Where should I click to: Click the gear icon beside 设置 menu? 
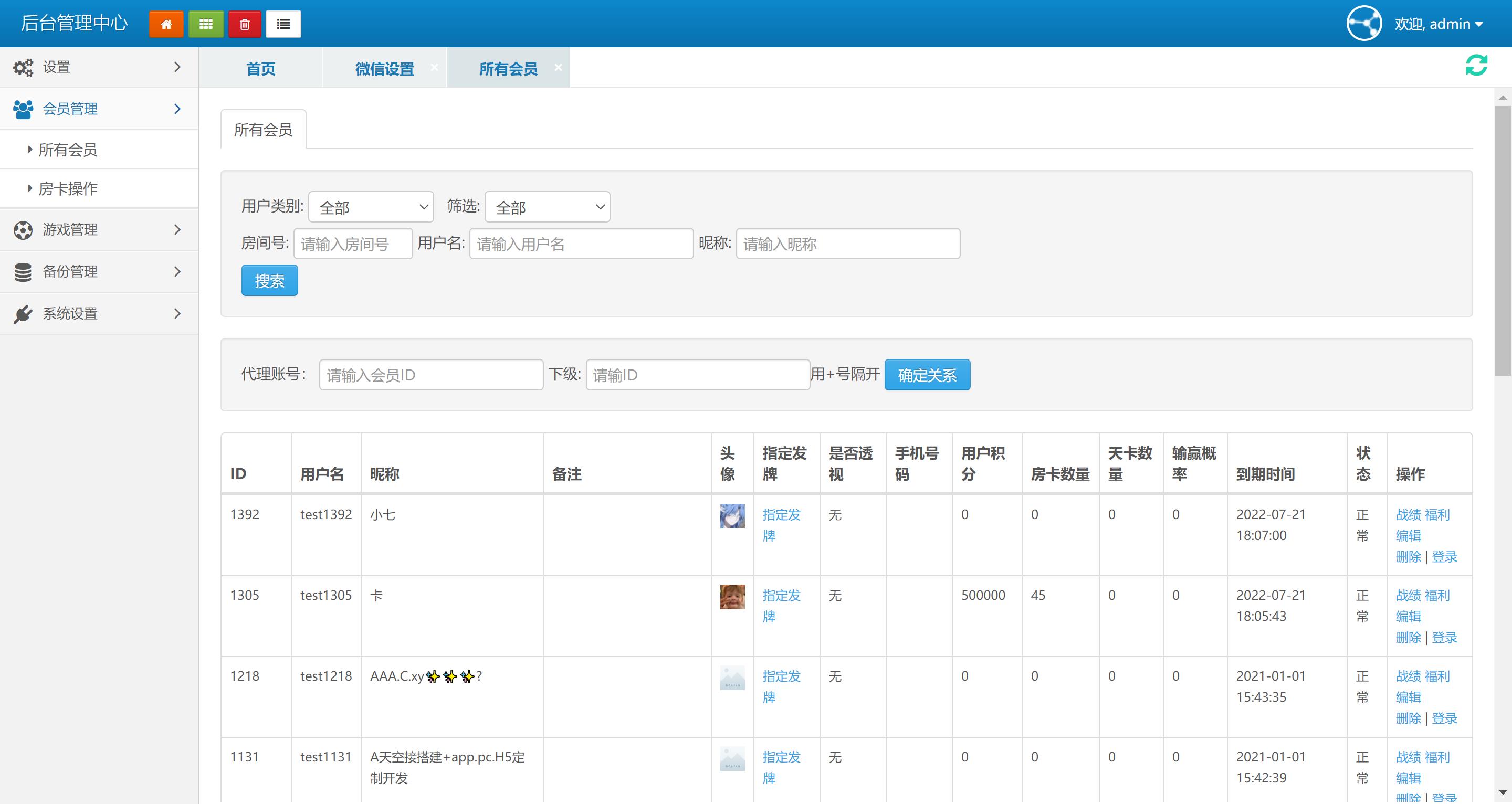coord(22,67)
